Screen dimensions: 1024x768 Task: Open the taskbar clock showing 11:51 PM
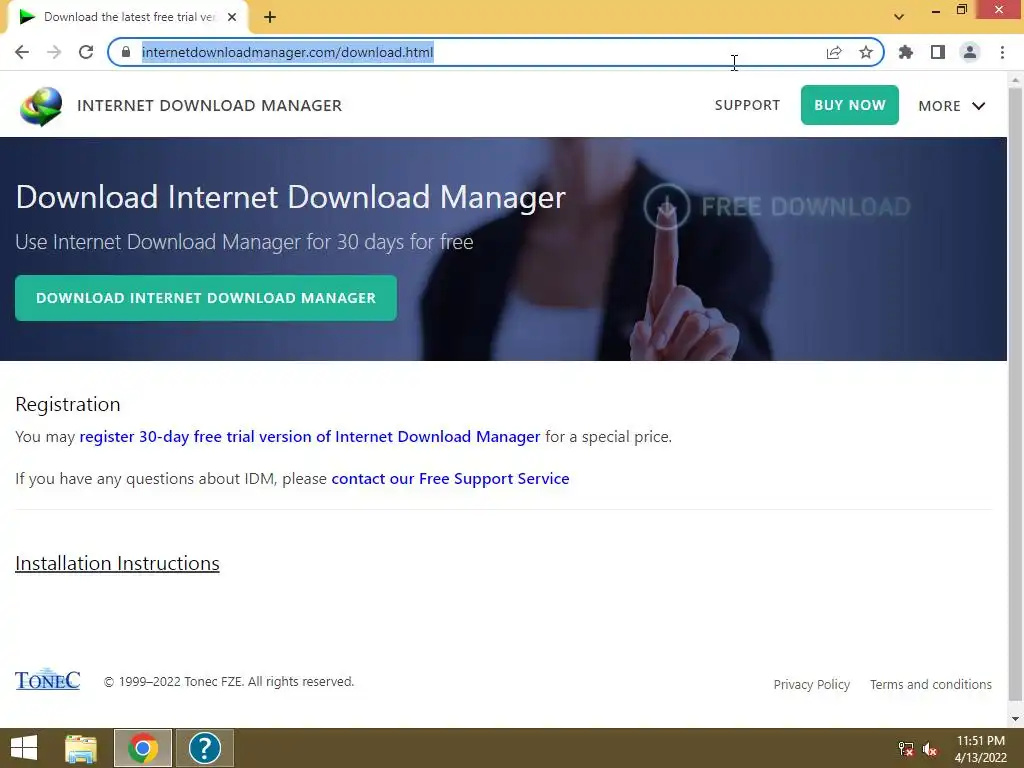[x=981, y=749]
